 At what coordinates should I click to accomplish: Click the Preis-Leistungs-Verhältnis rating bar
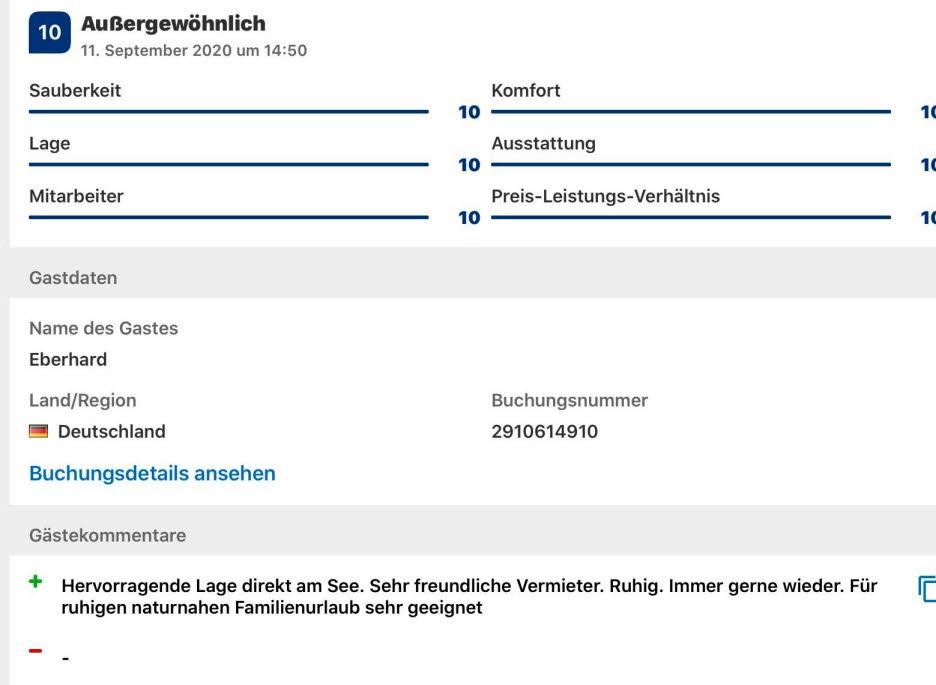tap(690, 217)
